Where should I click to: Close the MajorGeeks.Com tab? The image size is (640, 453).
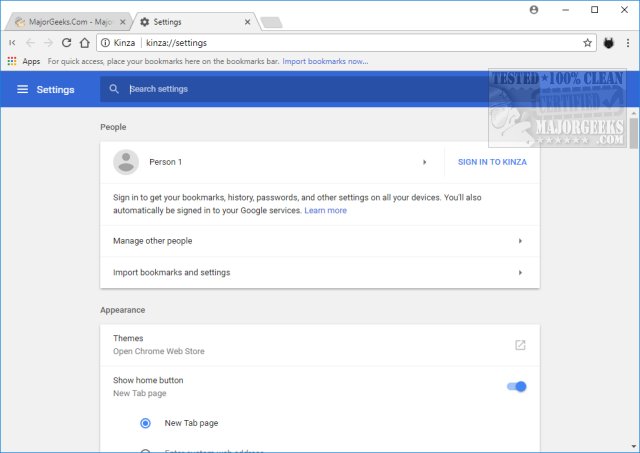pos(122,22)
